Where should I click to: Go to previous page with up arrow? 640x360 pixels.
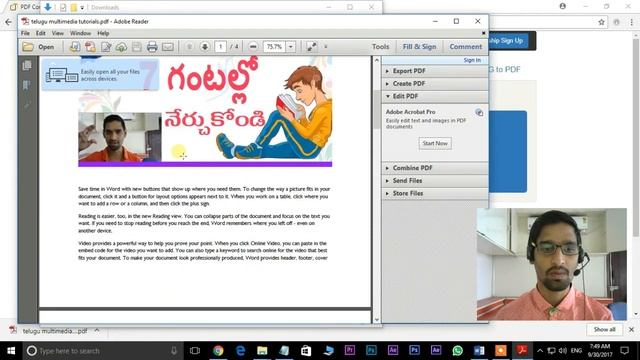(x=189, y=47)
